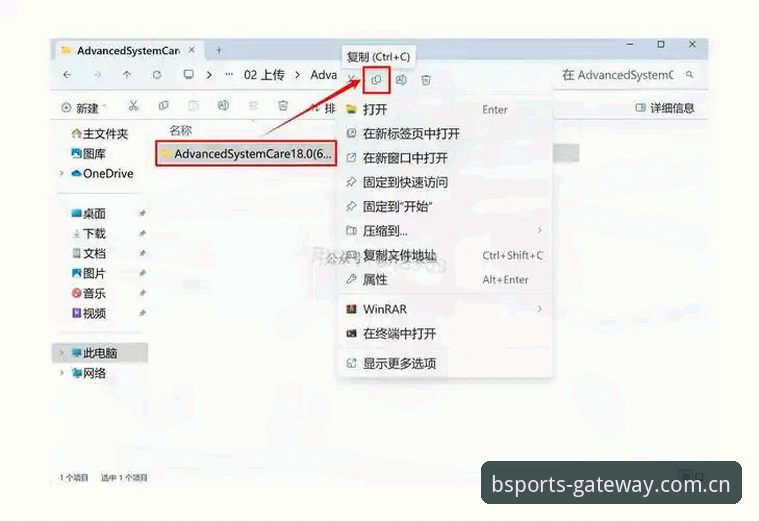Click the copy icon in context menu
759x521 pixels.
tap(376, 80)
